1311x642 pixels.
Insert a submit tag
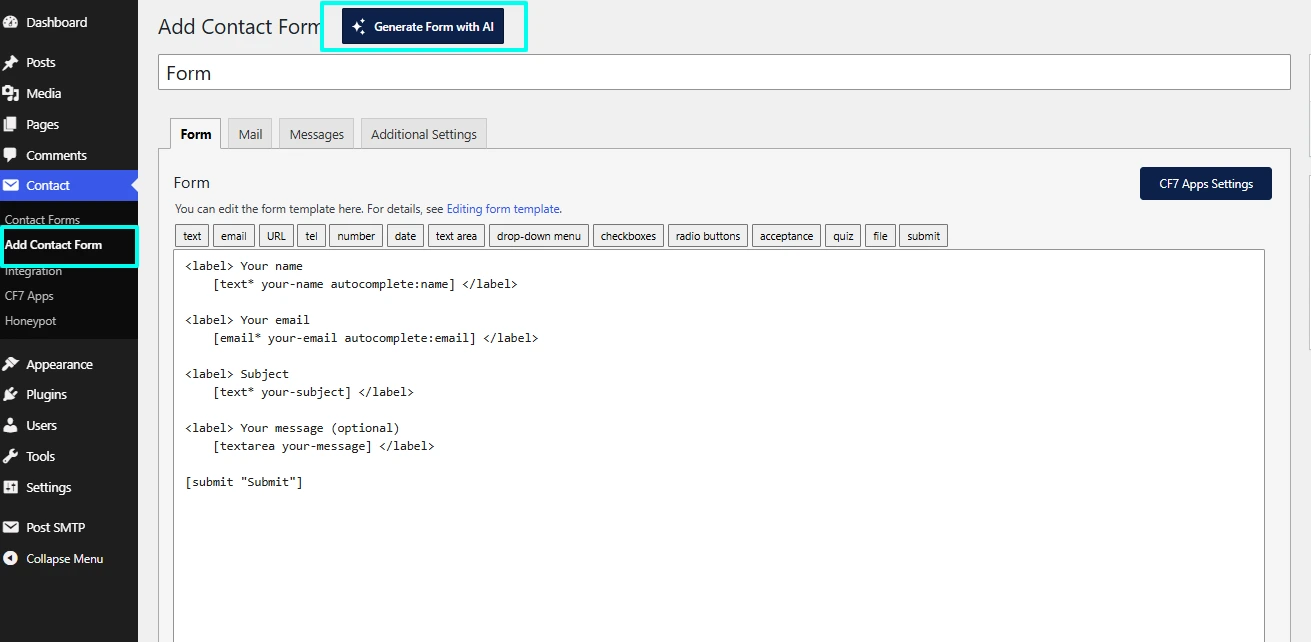(x=923, y=236)
